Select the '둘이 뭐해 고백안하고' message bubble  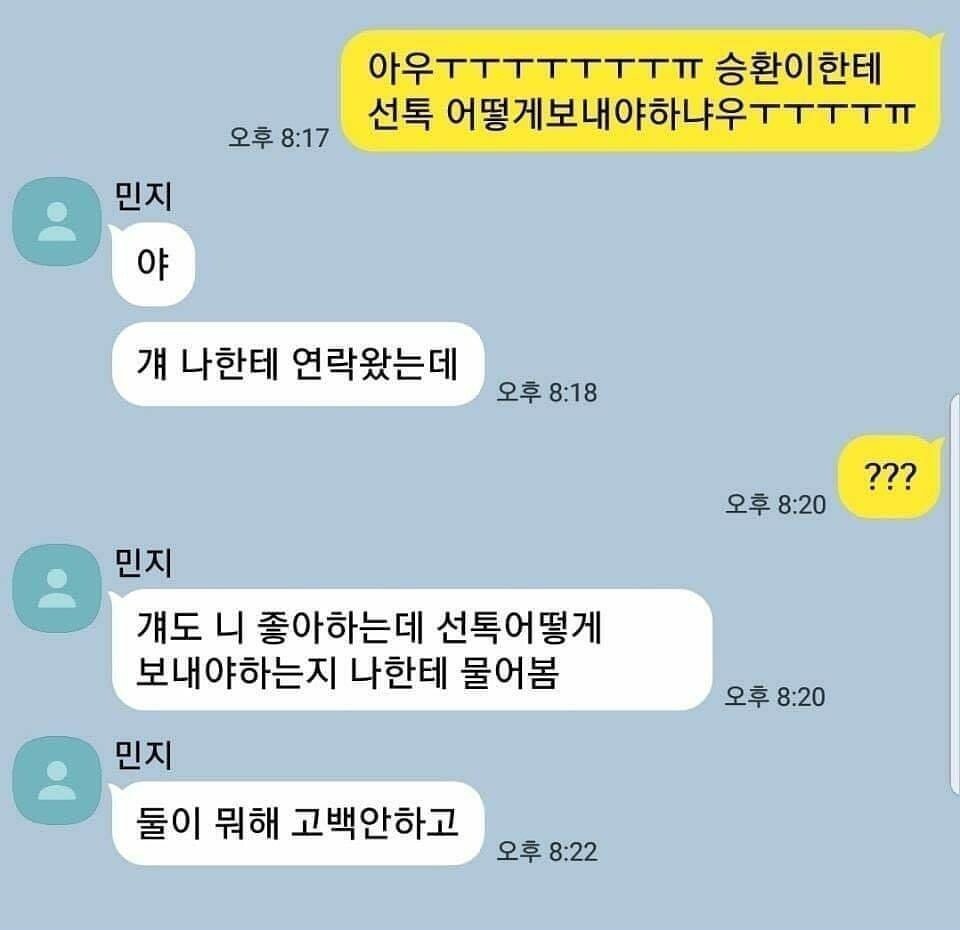pos(298,823)
